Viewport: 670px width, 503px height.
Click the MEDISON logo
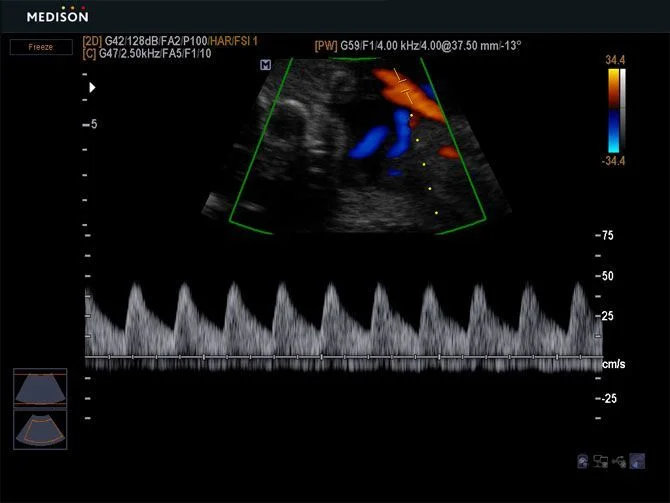tap(57, 15)
